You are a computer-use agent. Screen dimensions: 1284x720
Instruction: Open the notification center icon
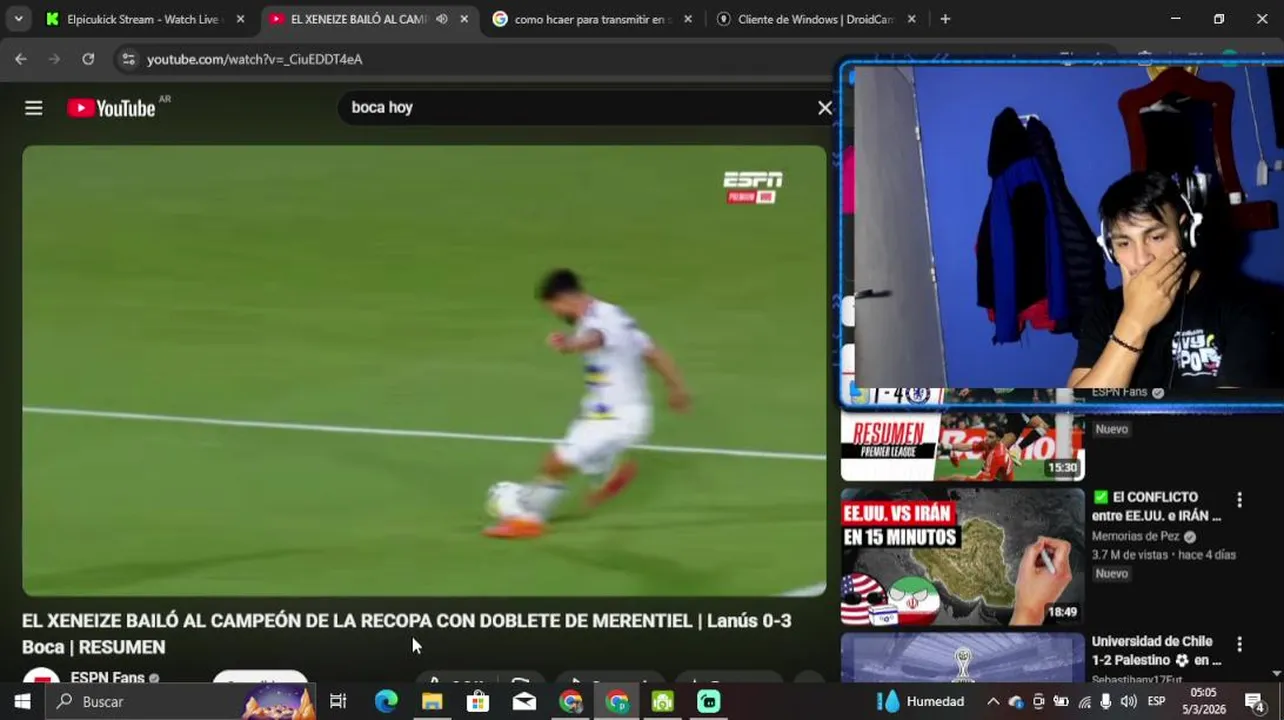point(1254,702)
